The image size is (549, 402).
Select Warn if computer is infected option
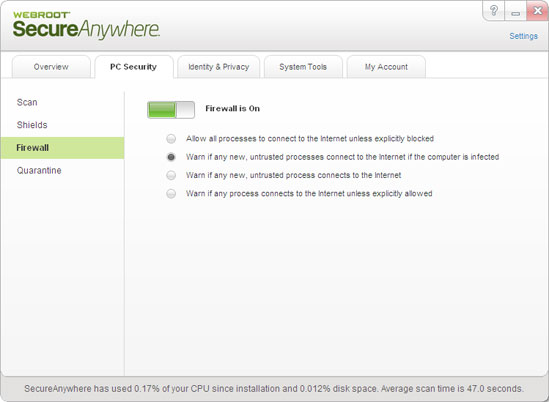171,157
